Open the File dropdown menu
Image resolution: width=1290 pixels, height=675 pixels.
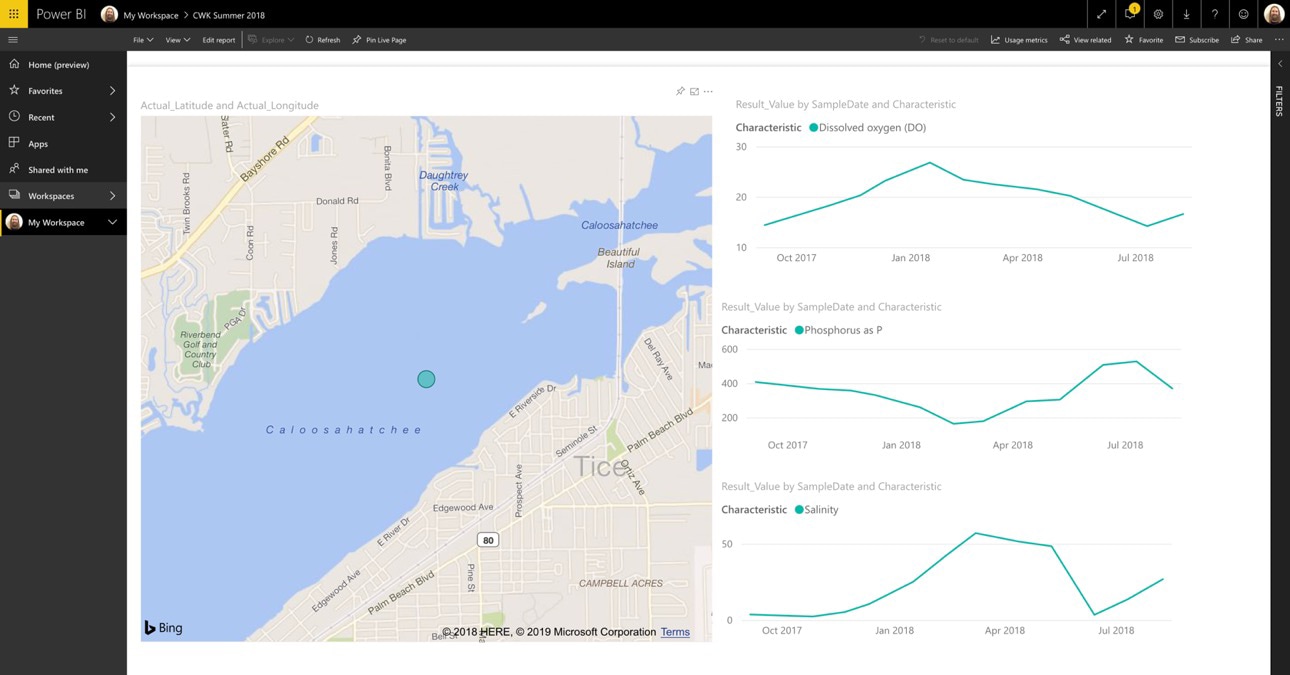pyautogui.click(x=143, y=40)
